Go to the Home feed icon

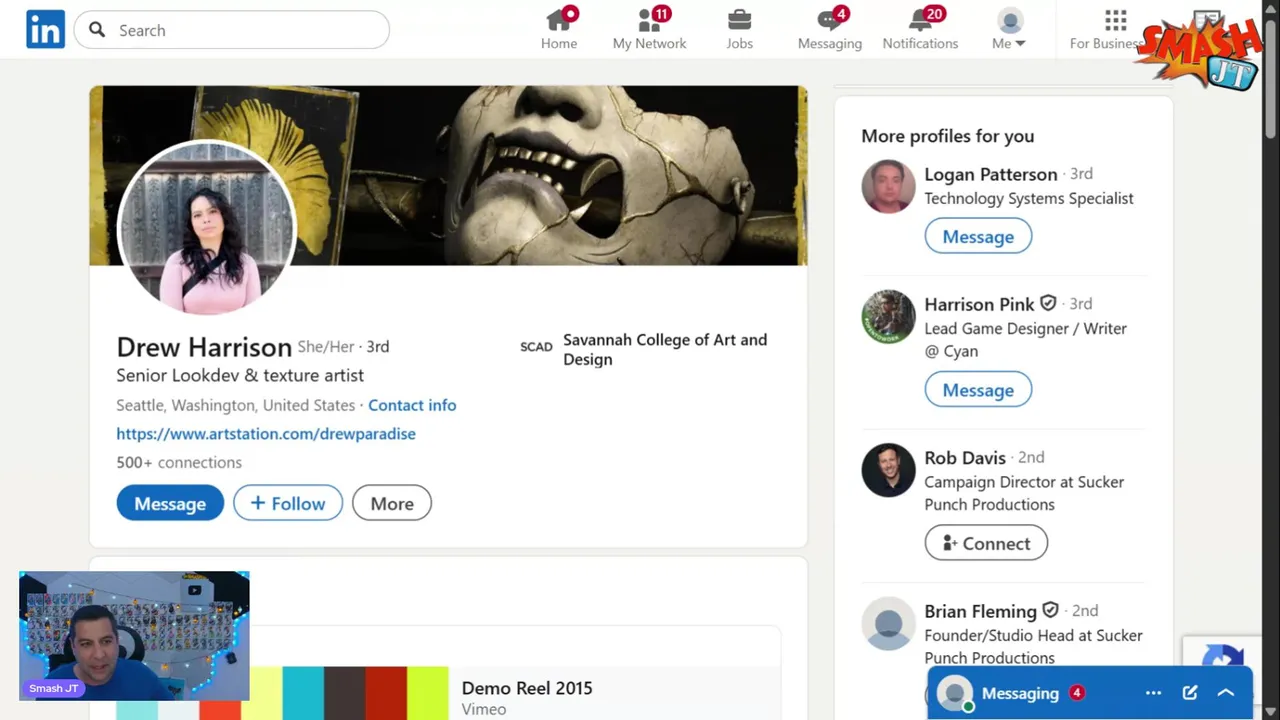click(x=559, y=21)
